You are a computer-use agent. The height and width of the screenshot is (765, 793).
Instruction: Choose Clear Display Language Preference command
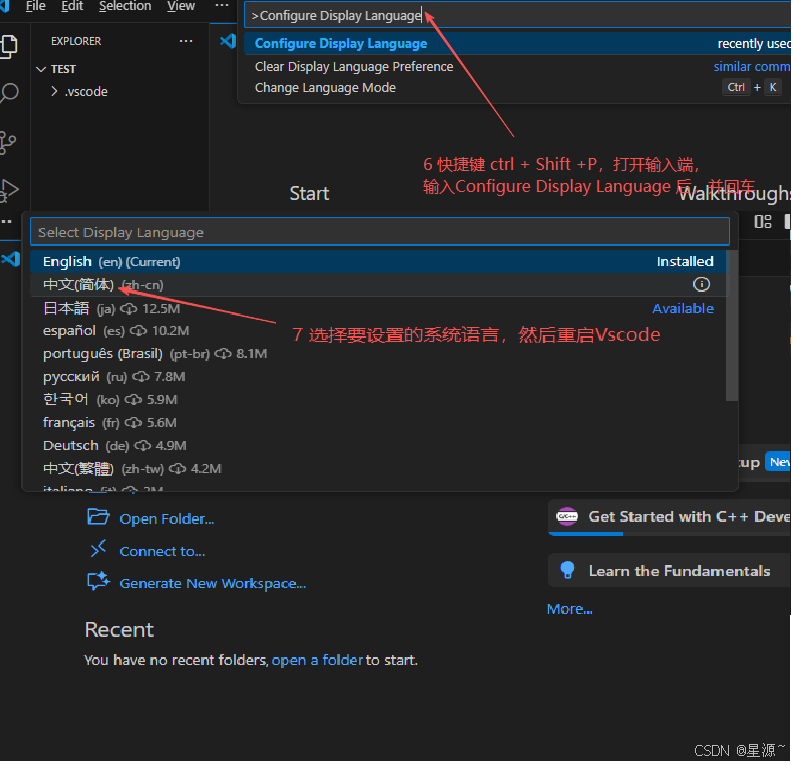pyautogui.click(x=517, y=67)
